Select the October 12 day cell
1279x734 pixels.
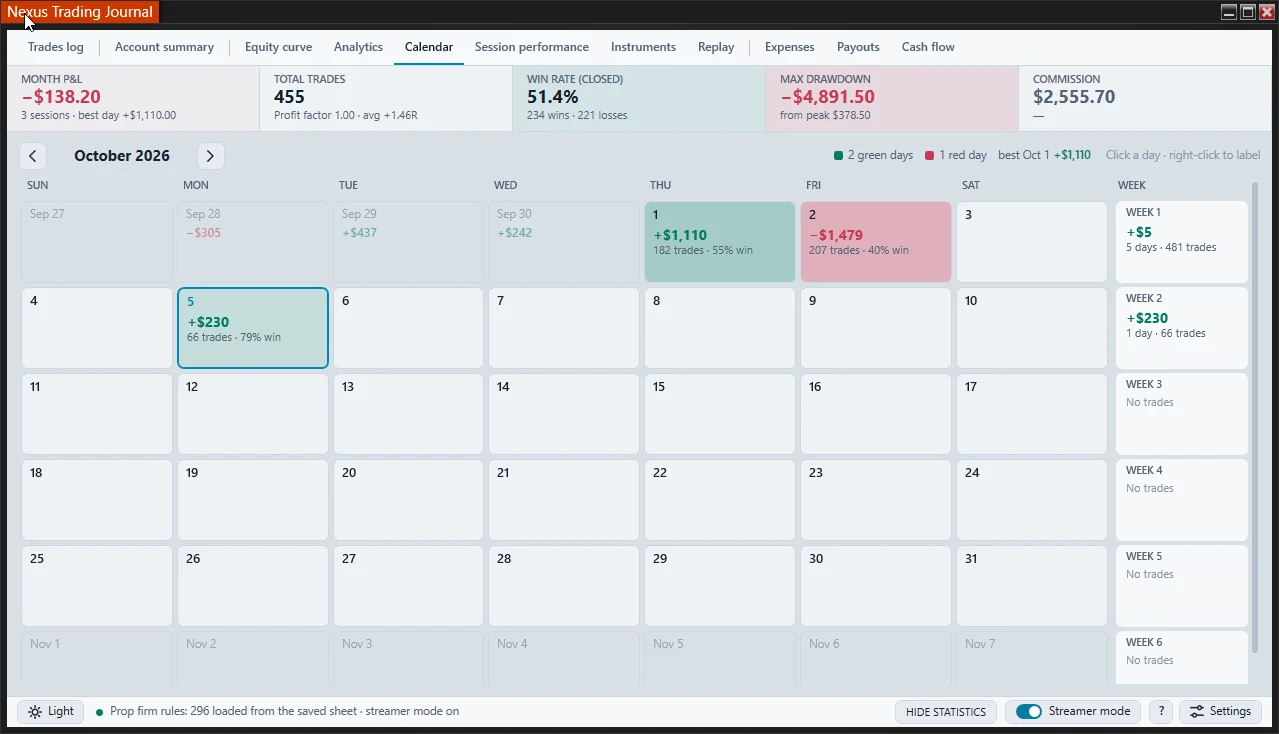pyautogui.click(x=253, y=414)
